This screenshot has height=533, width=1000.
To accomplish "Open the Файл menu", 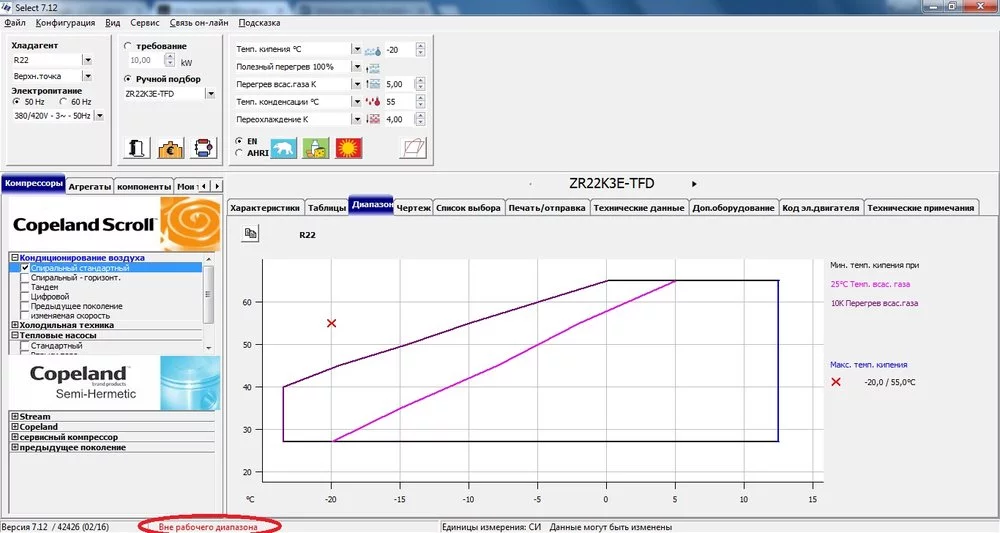I will 15,22.
